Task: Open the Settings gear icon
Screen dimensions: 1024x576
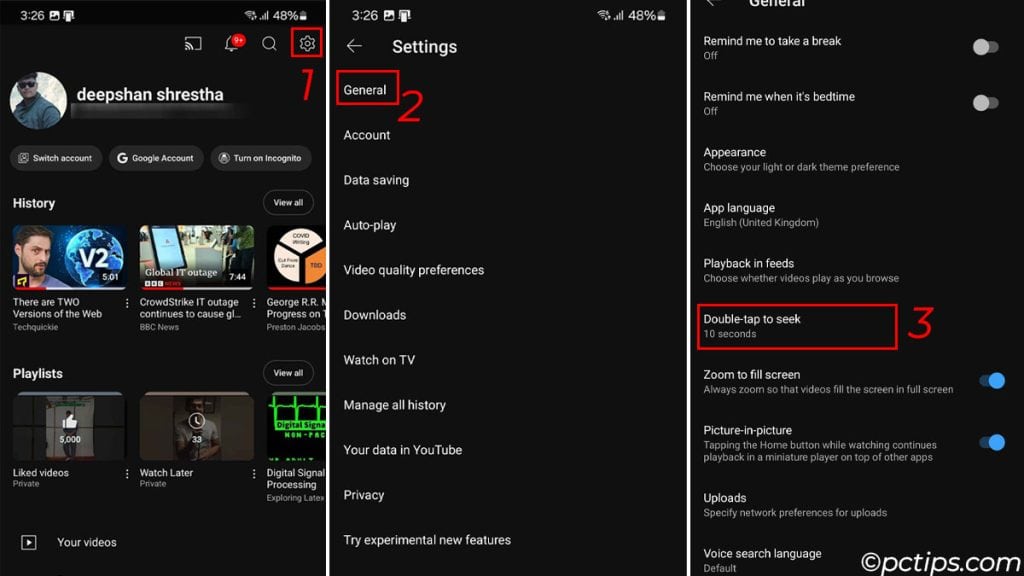Action: tap(307, 43)
